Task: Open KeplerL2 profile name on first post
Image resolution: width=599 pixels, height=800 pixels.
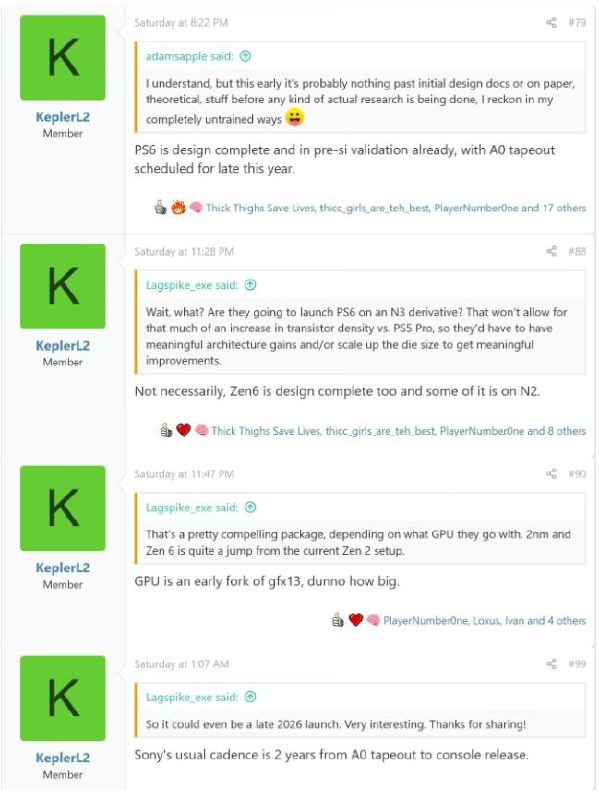Action: (x=62, y=117)
